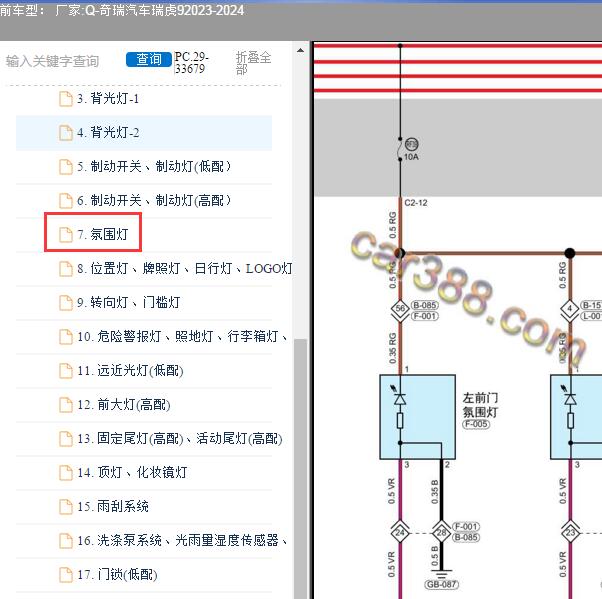
Task: Click connector label C2-12 in diagram
Action: (416, 203)
